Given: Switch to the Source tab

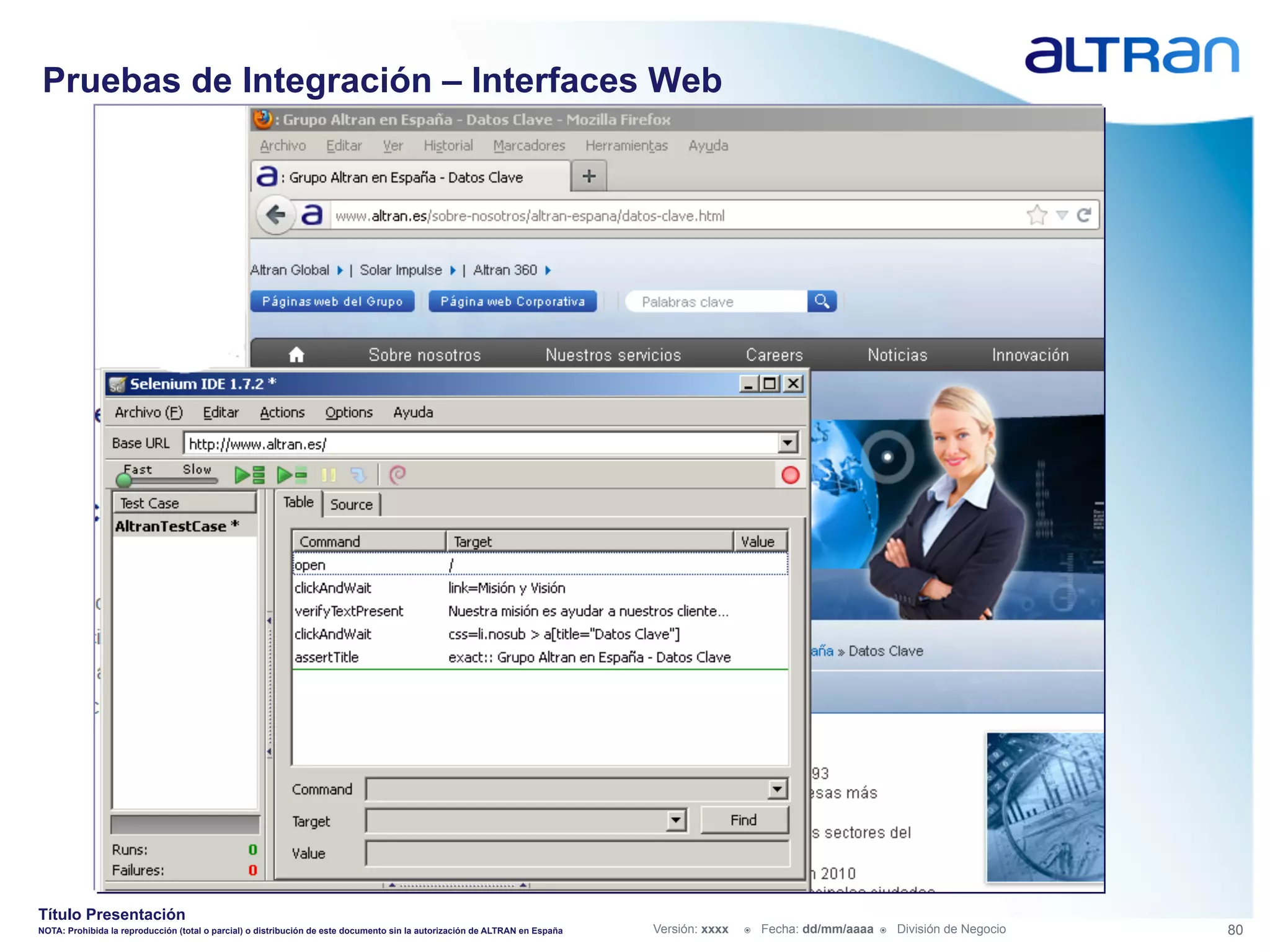Looking at the screenshot, I should (x=351, y=505).
